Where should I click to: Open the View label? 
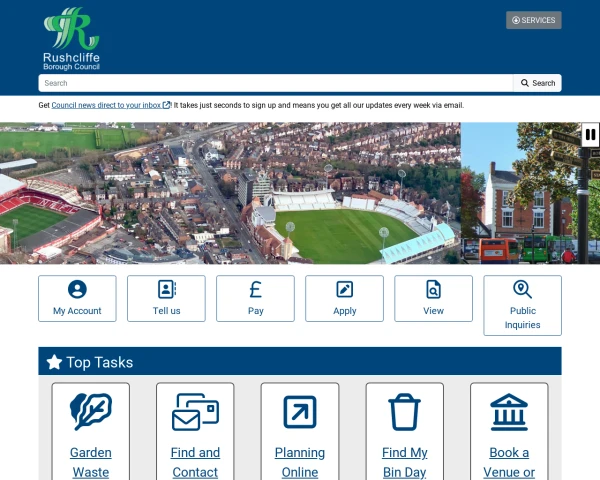pyautogui.click(x=434, y=311)
